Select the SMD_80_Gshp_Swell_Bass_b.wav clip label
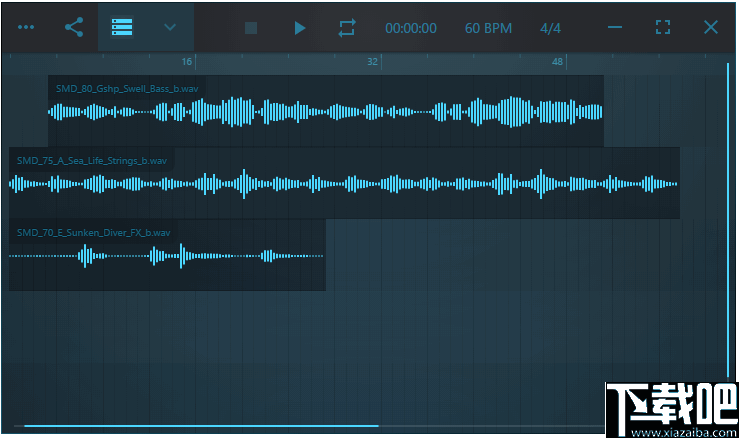741x438 pixels. [127, 88]
